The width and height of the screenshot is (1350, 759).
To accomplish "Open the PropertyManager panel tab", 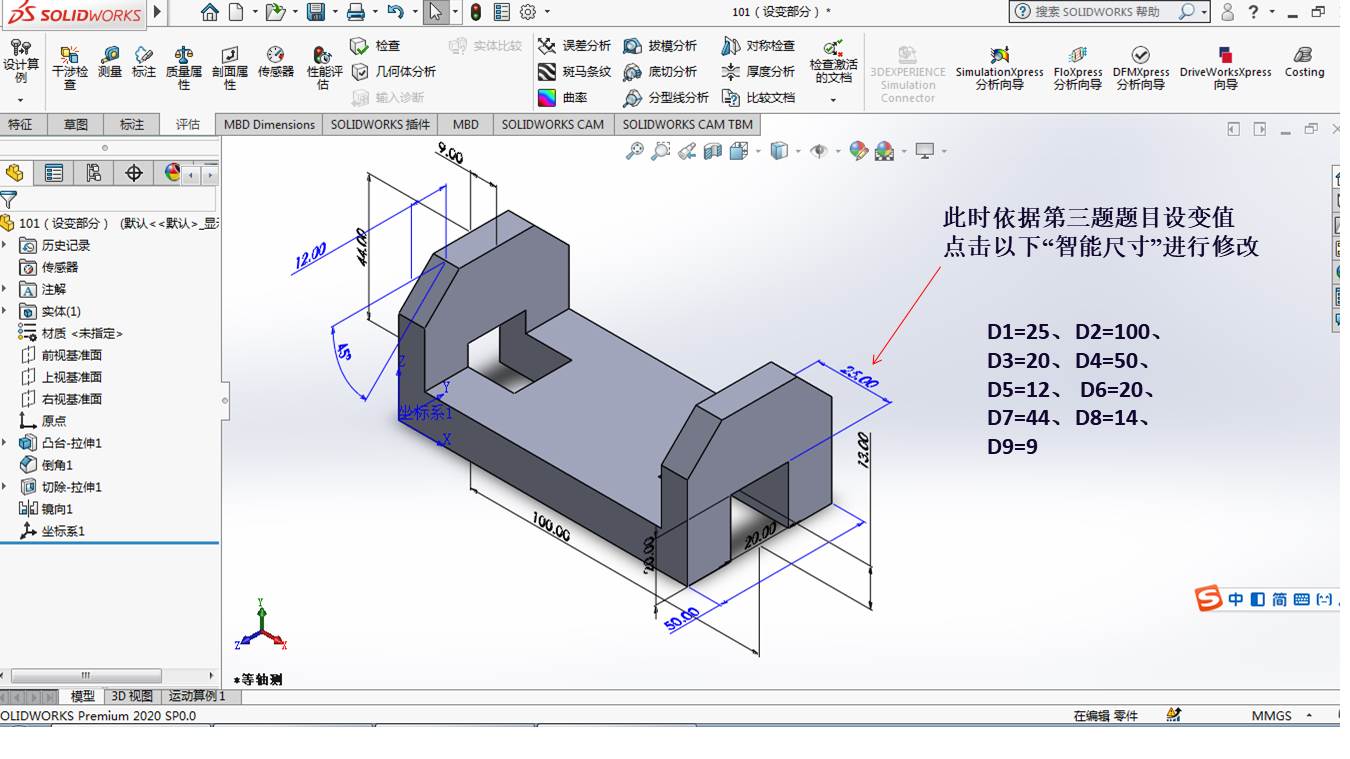I will coord(54,173).
